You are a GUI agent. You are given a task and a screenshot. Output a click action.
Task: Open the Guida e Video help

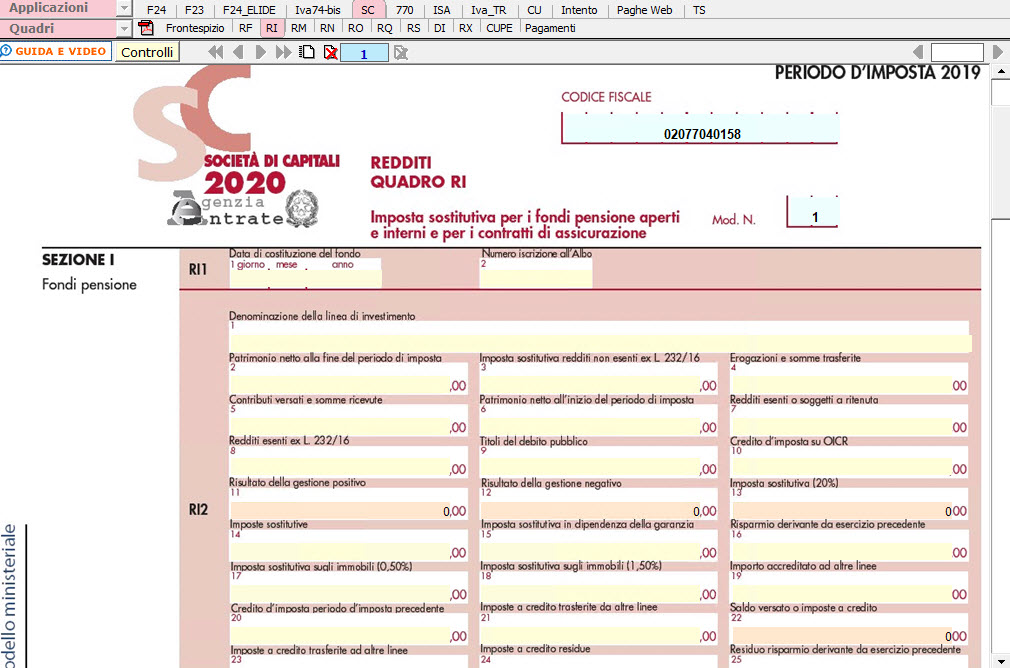(55, 51)
